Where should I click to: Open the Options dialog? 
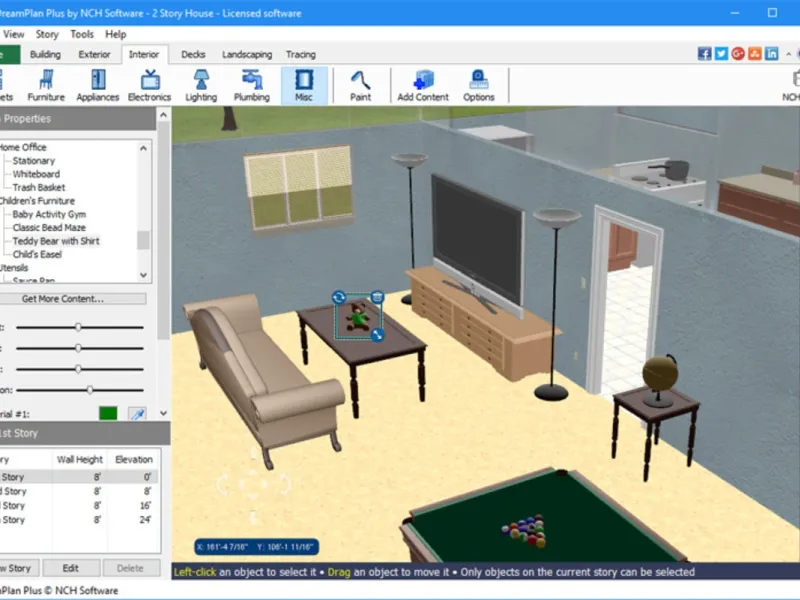click(479, 86)
